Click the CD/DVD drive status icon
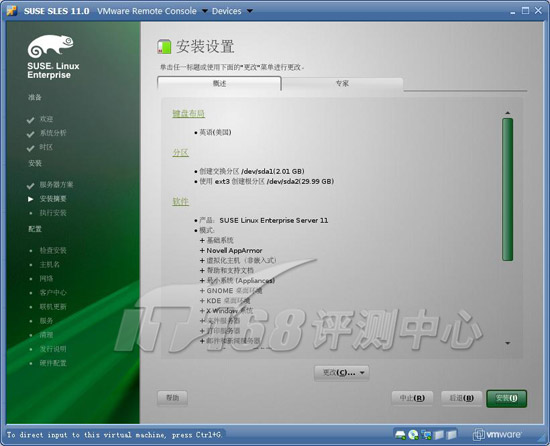 (x=413, y=435)
